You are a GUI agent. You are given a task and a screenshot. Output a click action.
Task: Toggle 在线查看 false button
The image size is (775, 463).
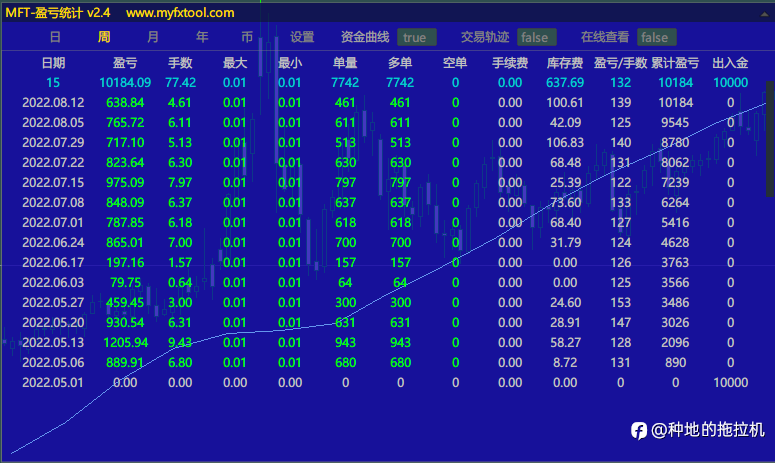(x=657, y=37)
